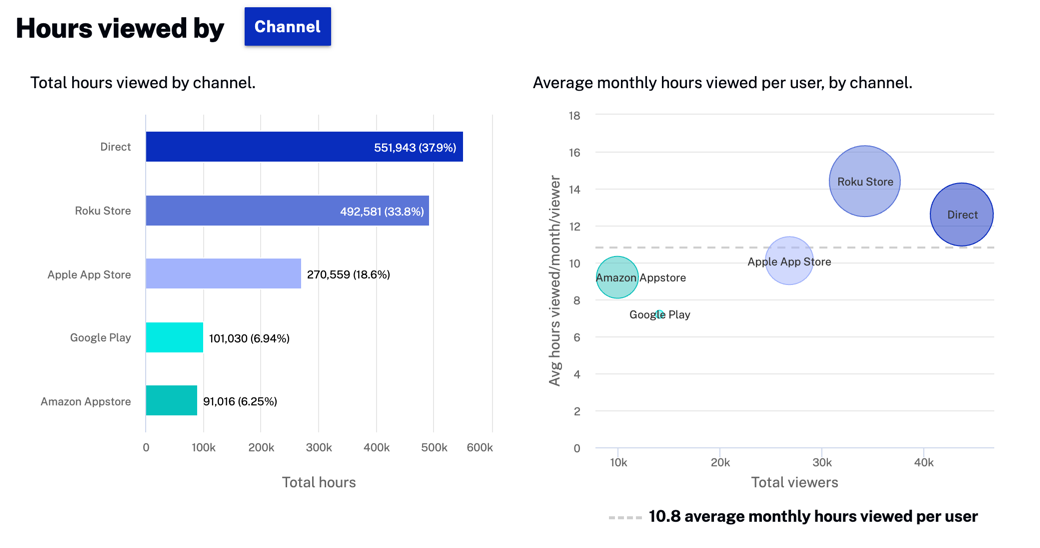This screenshot has height=548, width=1040.
Task: Click the 270,559 (18.6%) value label
Action: pos(348,275)
